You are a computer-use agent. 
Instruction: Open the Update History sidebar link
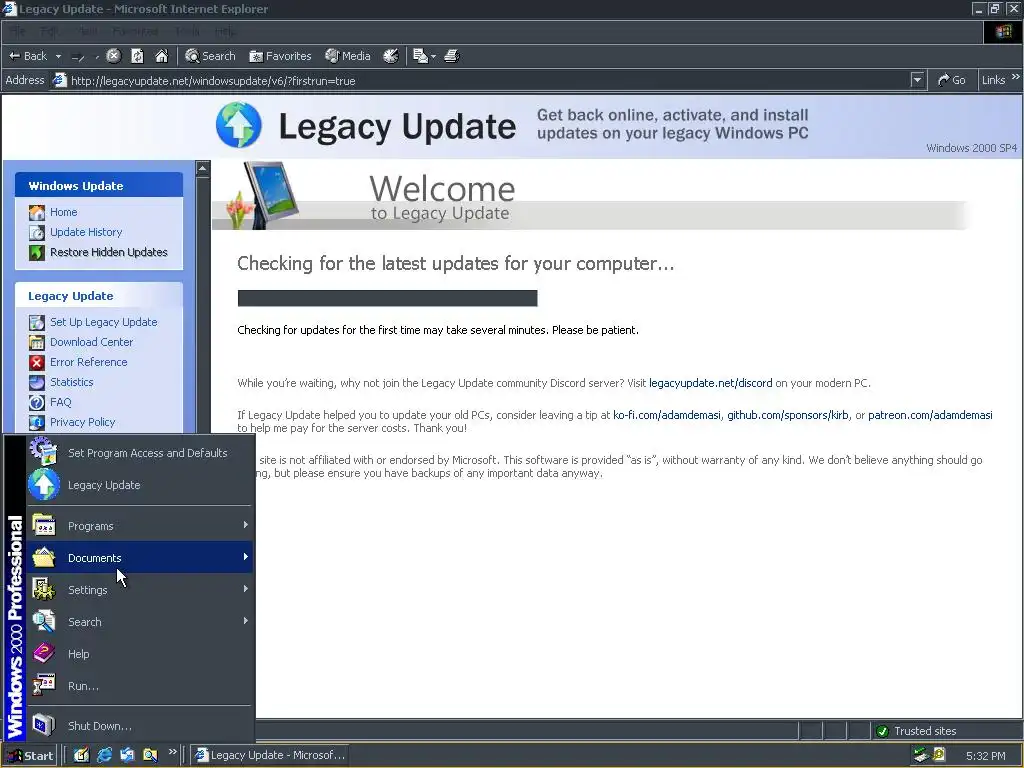point(86,232)
